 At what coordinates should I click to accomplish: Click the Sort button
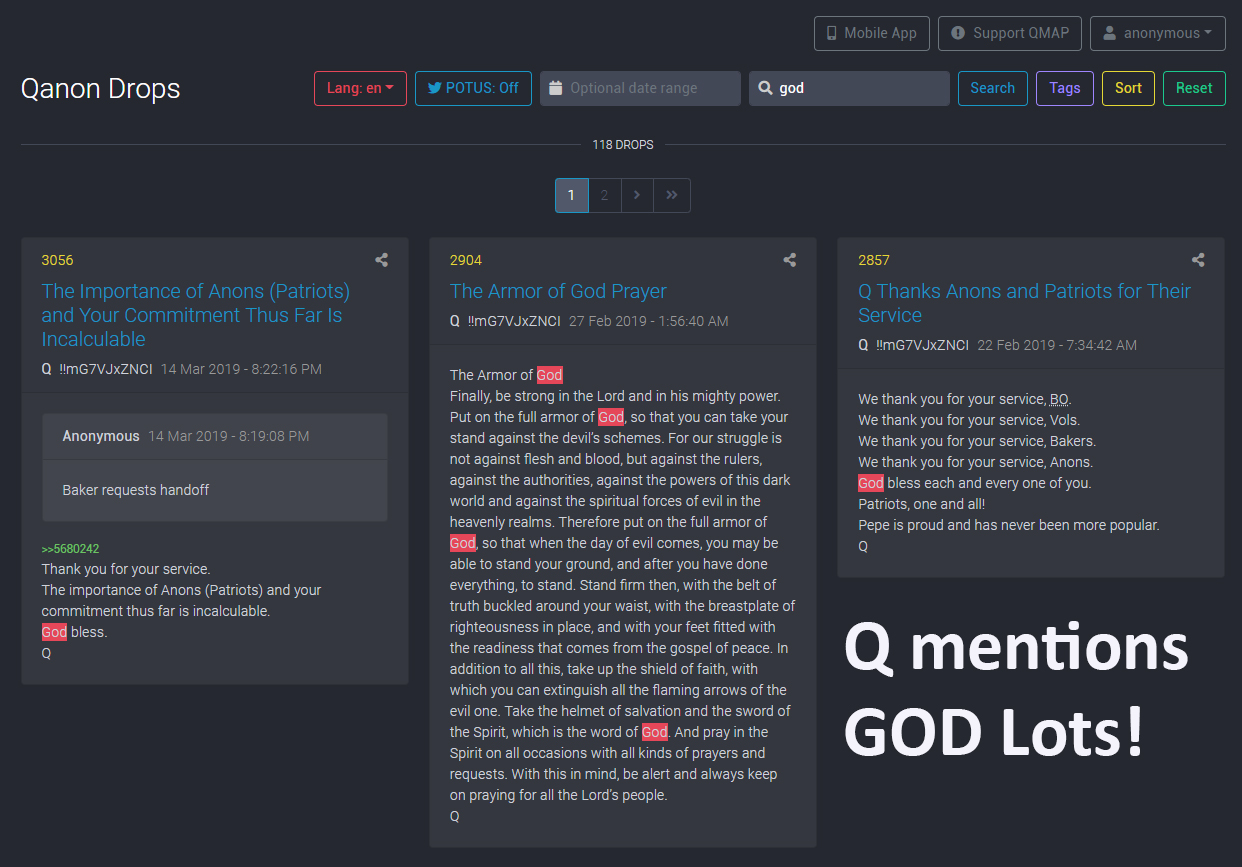coord(1128,88)
